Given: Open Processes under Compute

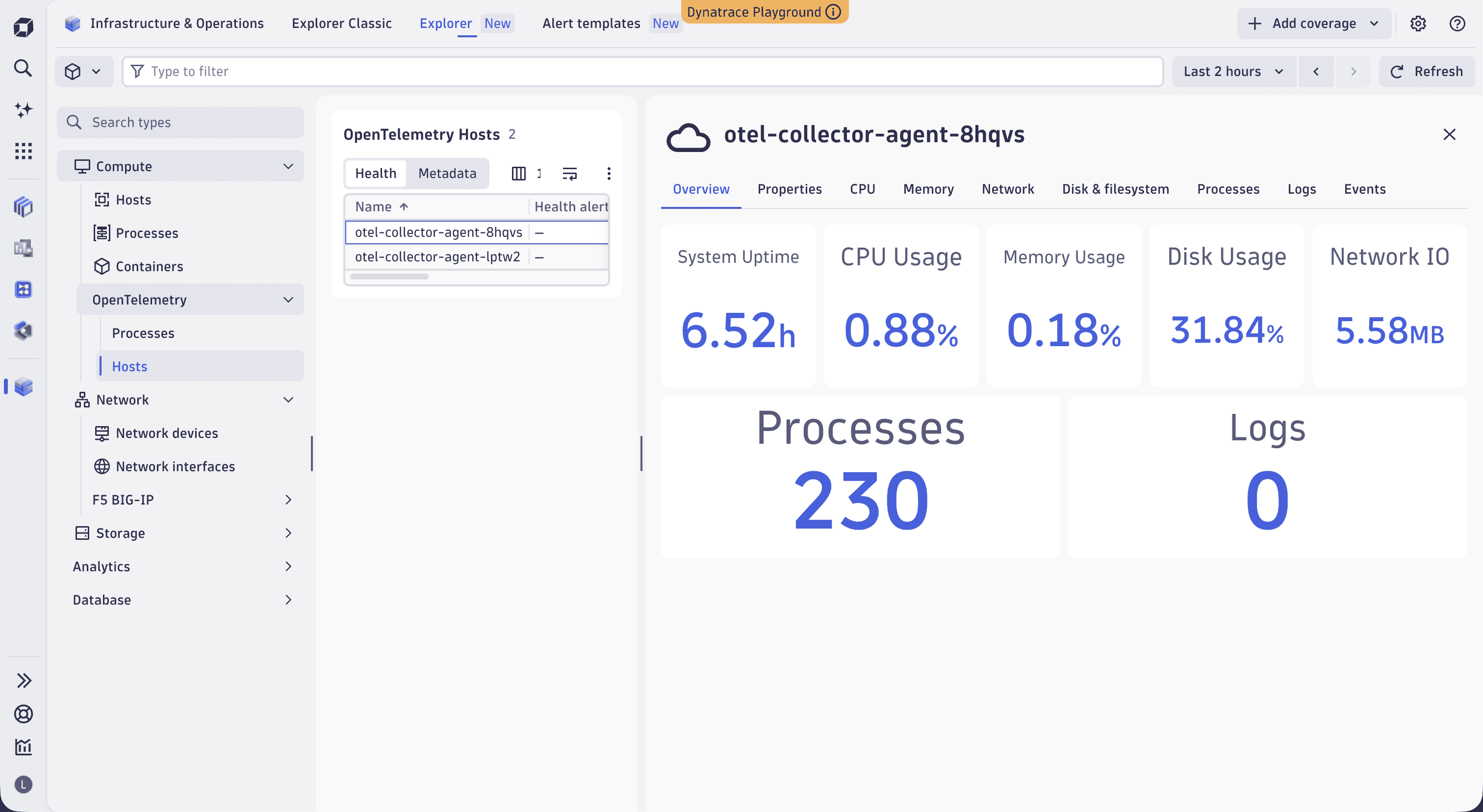Looking at the screenshot, I should (147, 233).
